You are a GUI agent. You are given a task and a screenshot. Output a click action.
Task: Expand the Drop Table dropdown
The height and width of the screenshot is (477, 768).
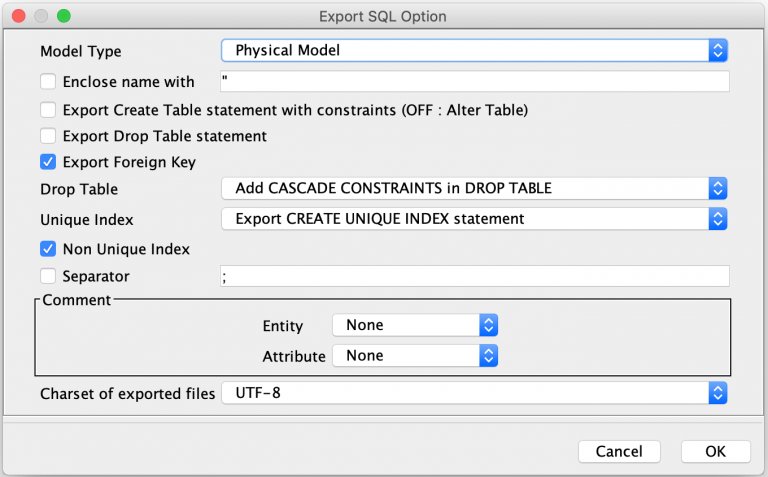(x=473, y=188)
